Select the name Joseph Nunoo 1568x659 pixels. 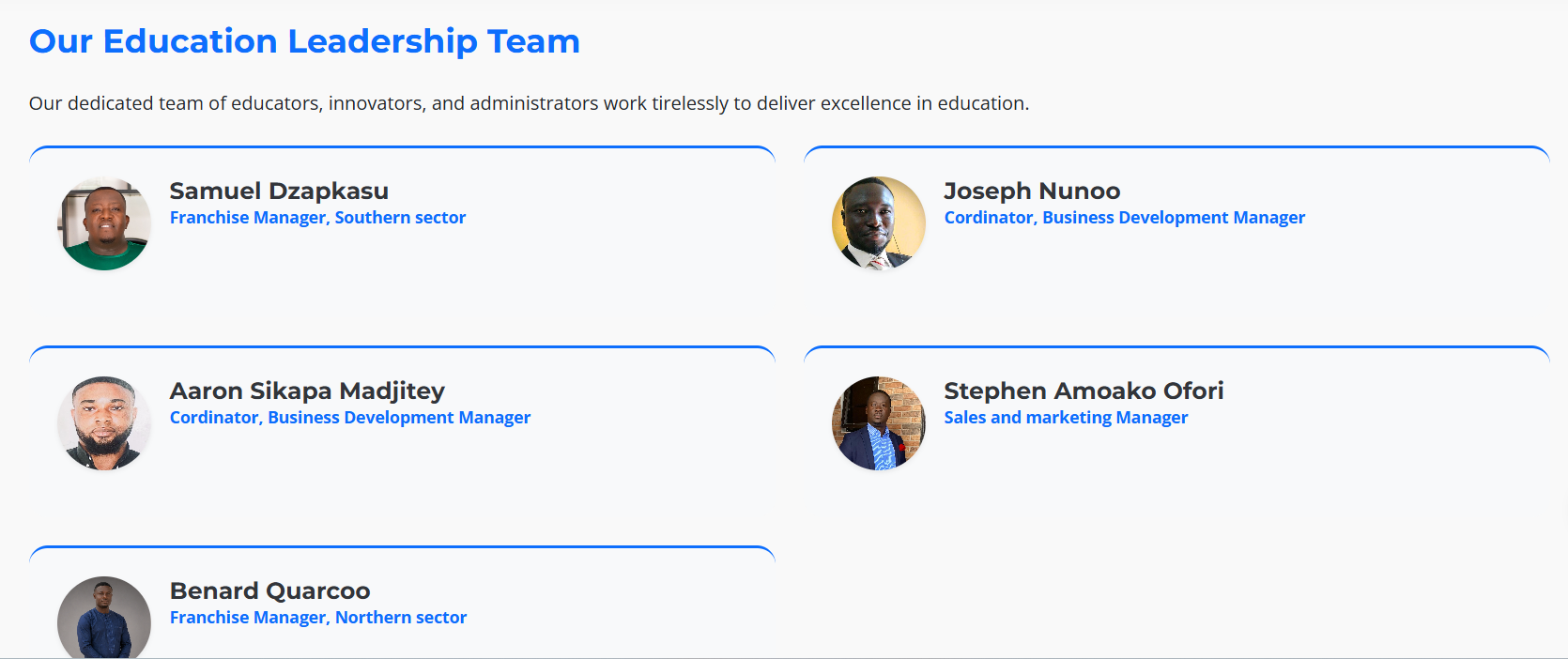[1032, 192]
